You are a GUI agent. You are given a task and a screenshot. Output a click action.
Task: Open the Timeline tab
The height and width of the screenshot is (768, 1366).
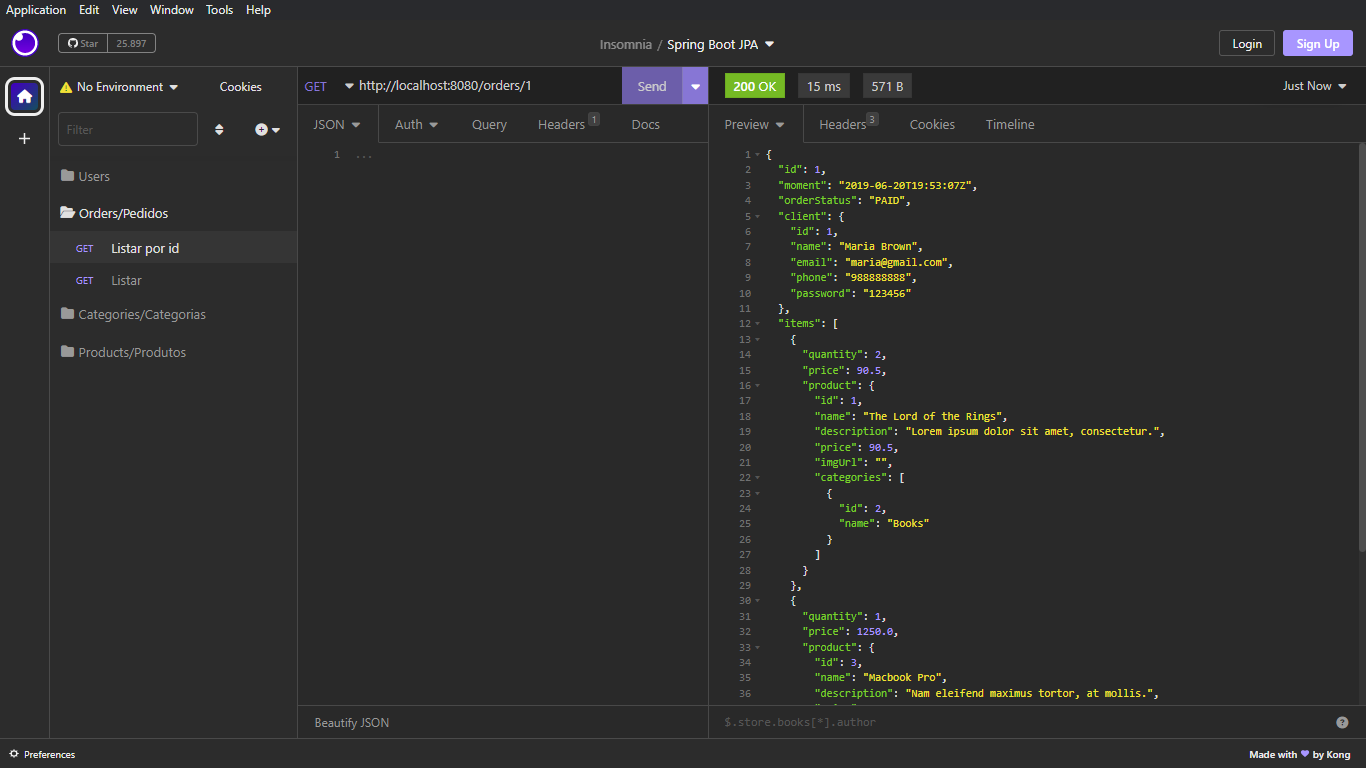pyautogui.click(x=1010, y=124)
